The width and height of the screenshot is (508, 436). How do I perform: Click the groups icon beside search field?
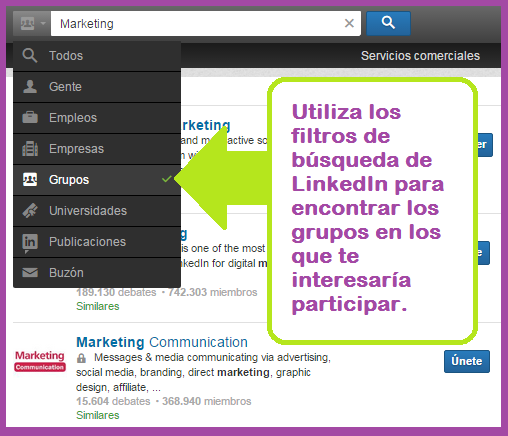pyautogui.click(x=27, y=23)
